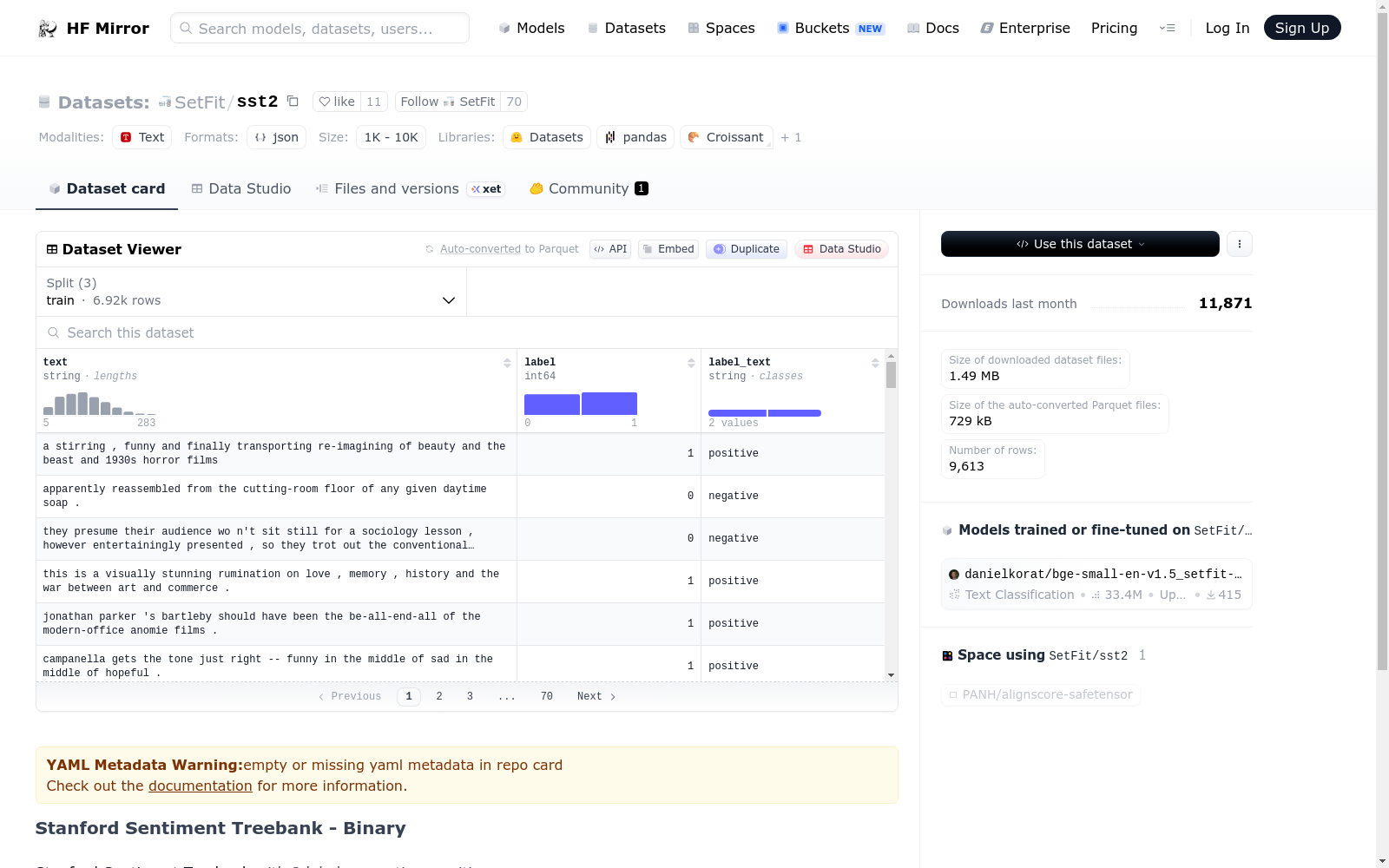Open the Files and versions tab
Screen dimensions: 1389x868
tap(410, 188)
